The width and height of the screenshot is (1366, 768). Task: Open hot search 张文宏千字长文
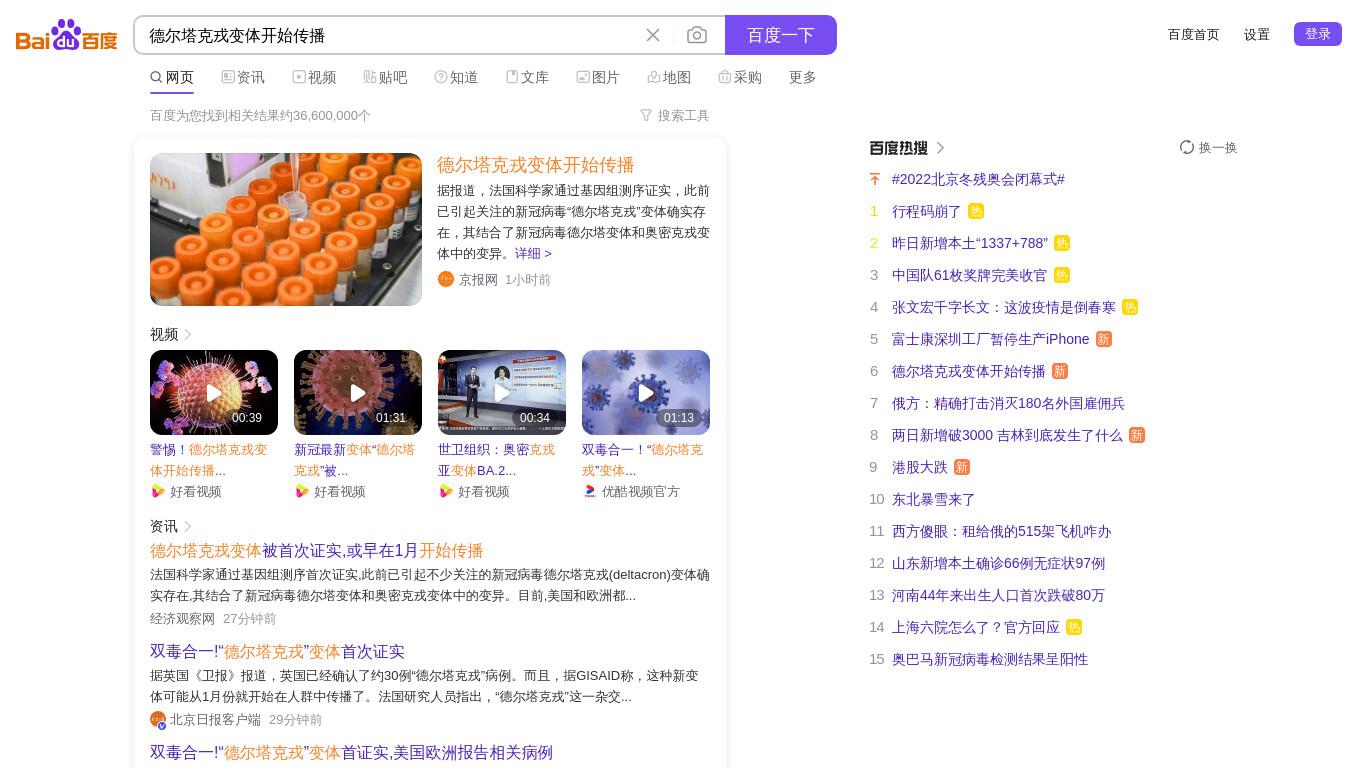tap(1004, 307)
